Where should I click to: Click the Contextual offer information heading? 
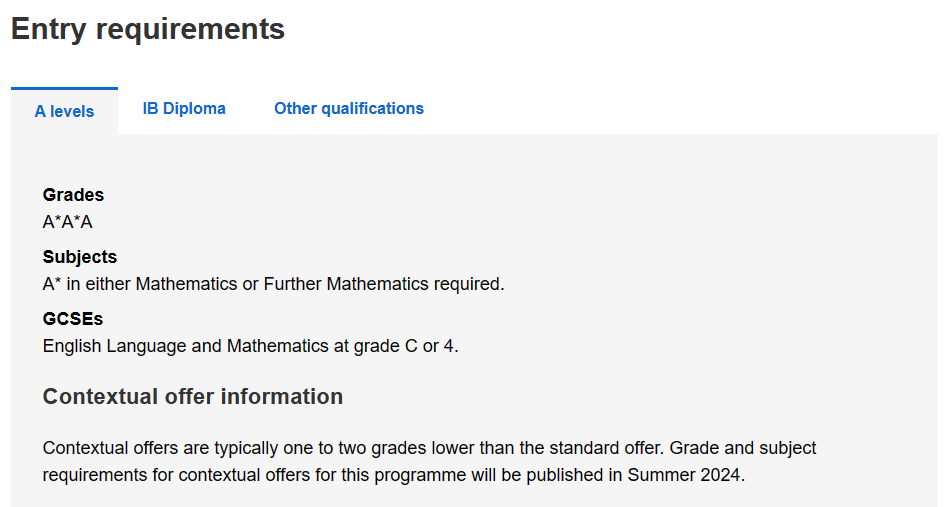193,397
